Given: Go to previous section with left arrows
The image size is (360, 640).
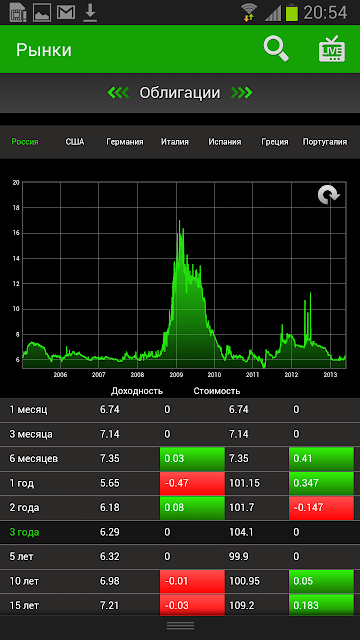Looking at the screenshot, I should (x=118, y=93).
